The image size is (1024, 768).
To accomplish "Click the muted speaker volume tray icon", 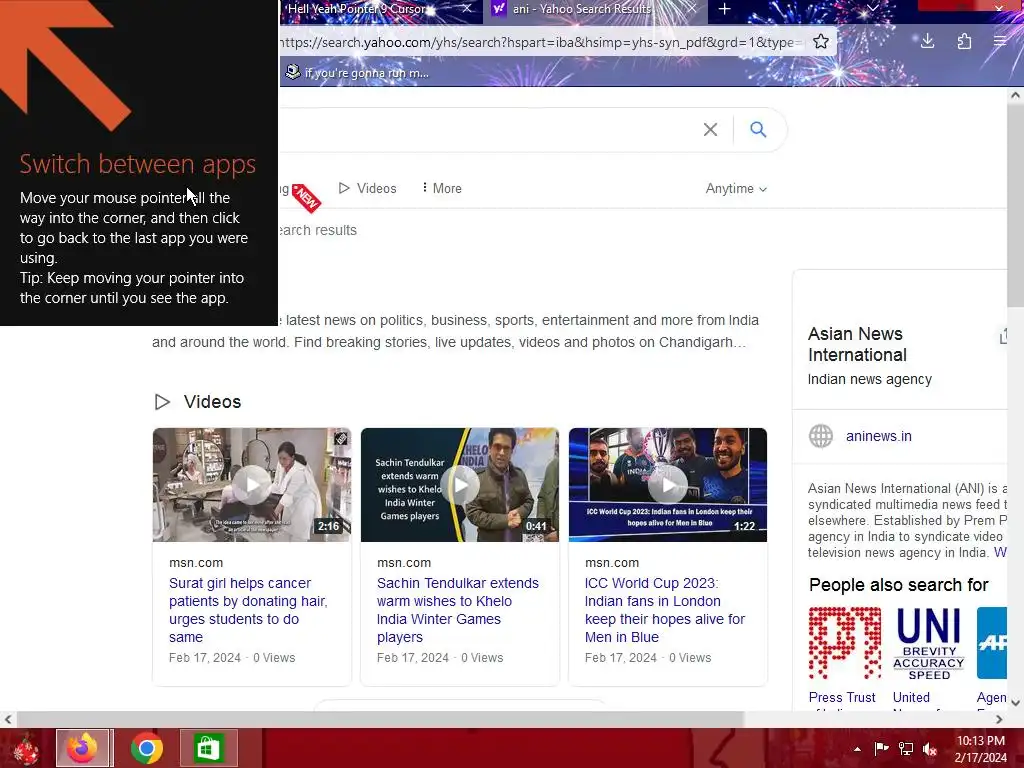I will 930,749.
